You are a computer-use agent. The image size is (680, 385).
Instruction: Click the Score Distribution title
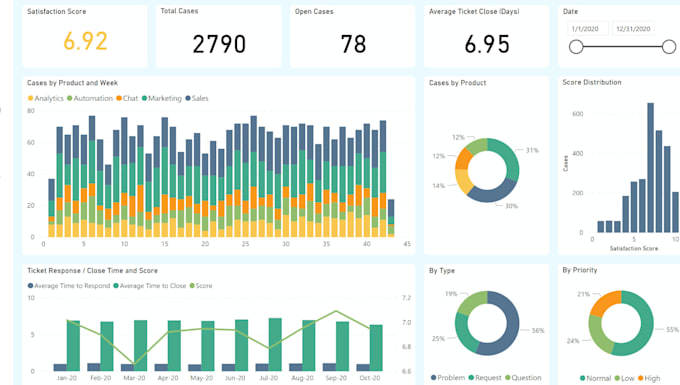click(x=592, y=82)
